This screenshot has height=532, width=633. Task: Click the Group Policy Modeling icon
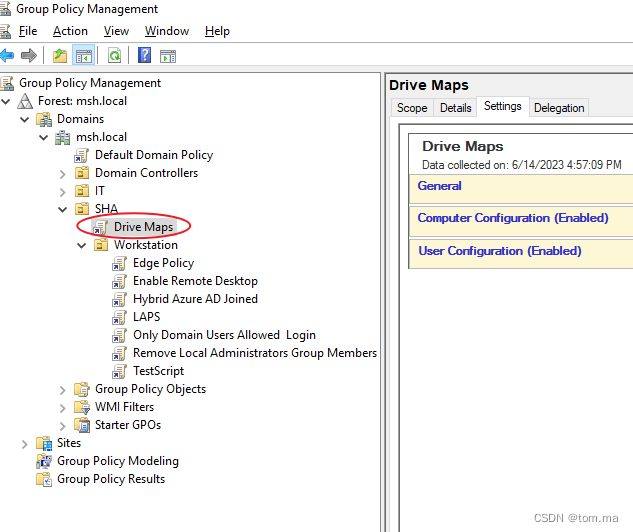click(x=44, y=461)
